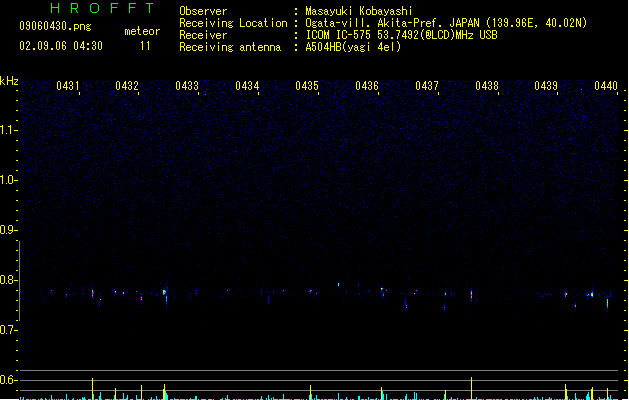This screenshot has height=400, width=629.
Task: Click the name Masayuki Kobayashi
Action: pyautogui.click(x=359, y=11)
